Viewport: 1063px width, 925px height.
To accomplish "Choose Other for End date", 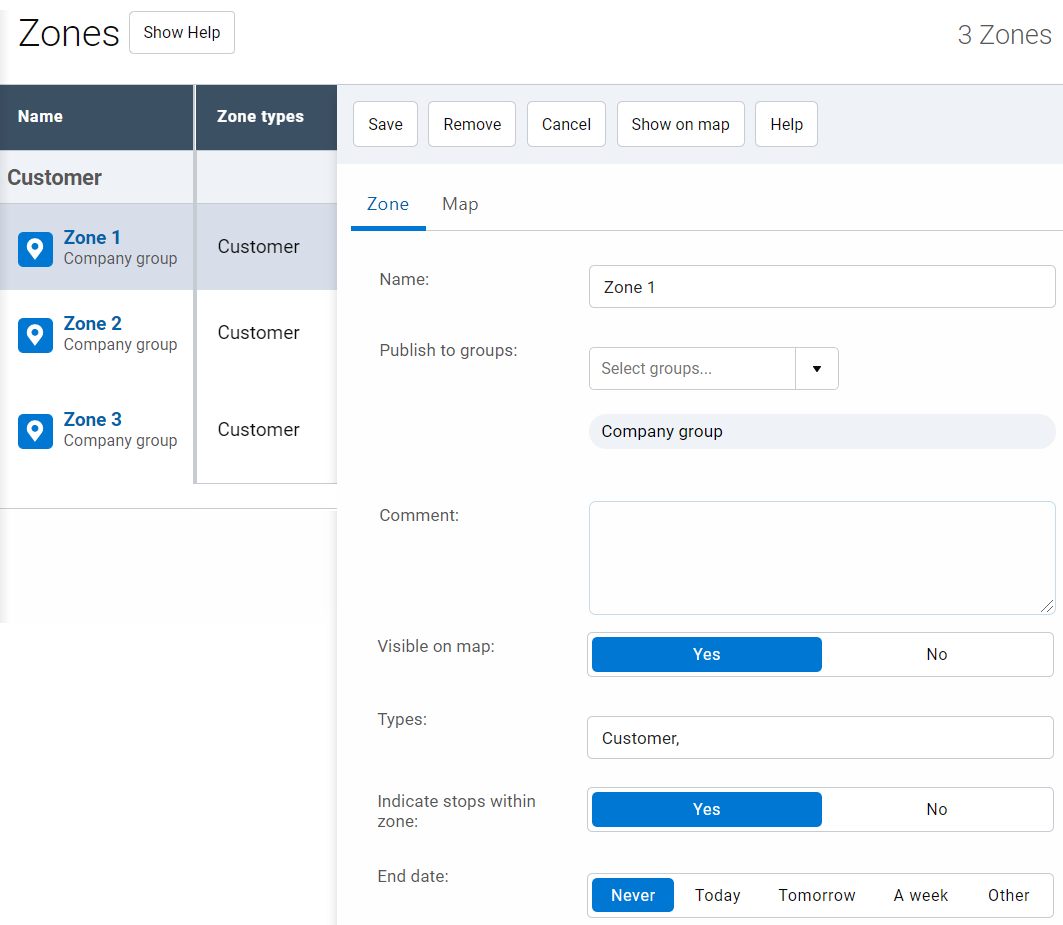I will tap(1008, 895).
